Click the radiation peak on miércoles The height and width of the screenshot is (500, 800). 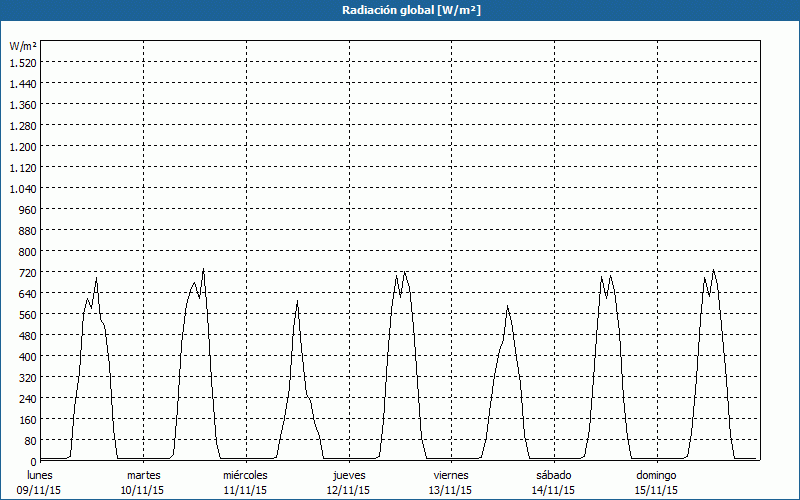click(x=297, y=301)
